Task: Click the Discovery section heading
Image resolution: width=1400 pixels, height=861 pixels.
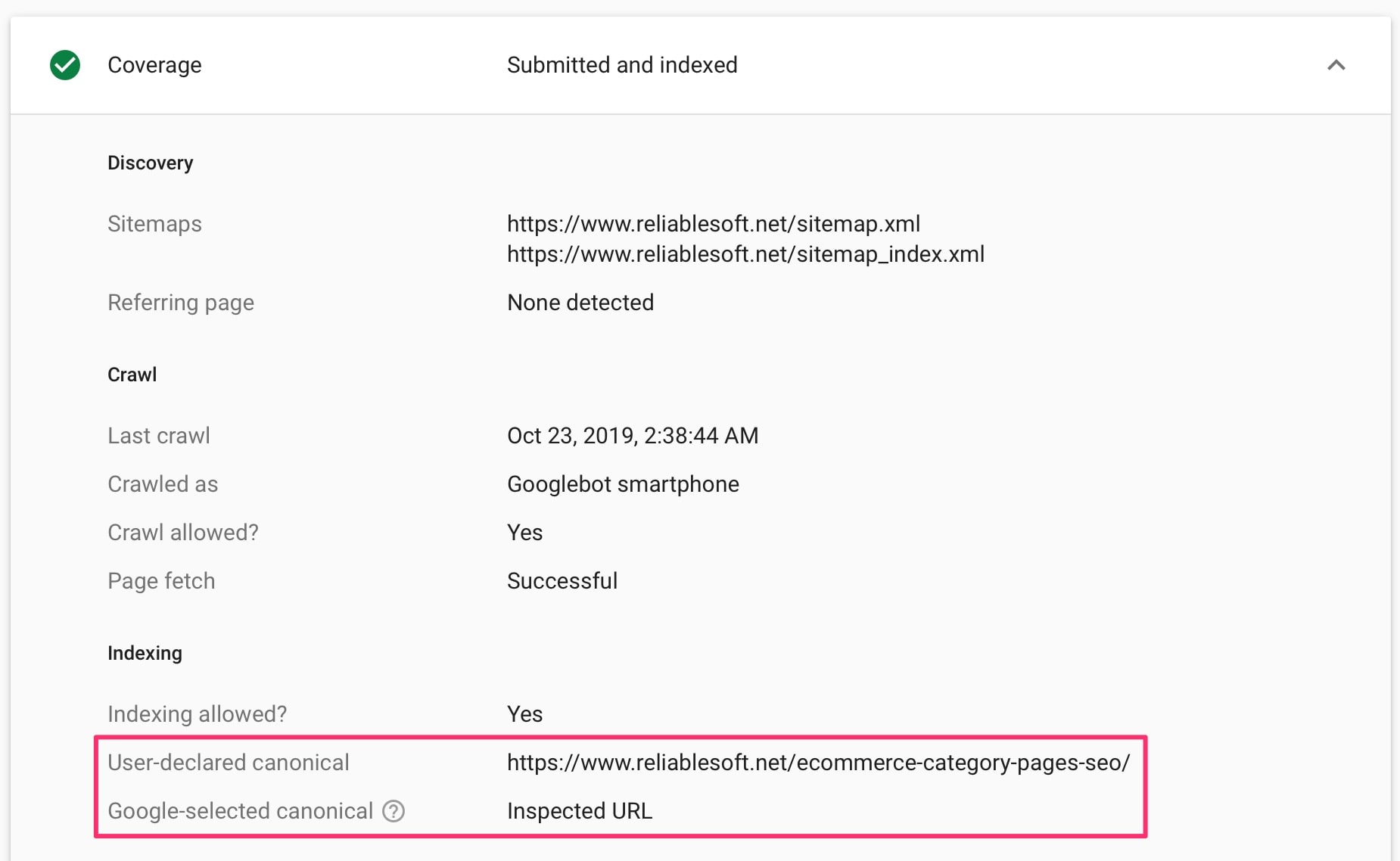Action: 150,163
